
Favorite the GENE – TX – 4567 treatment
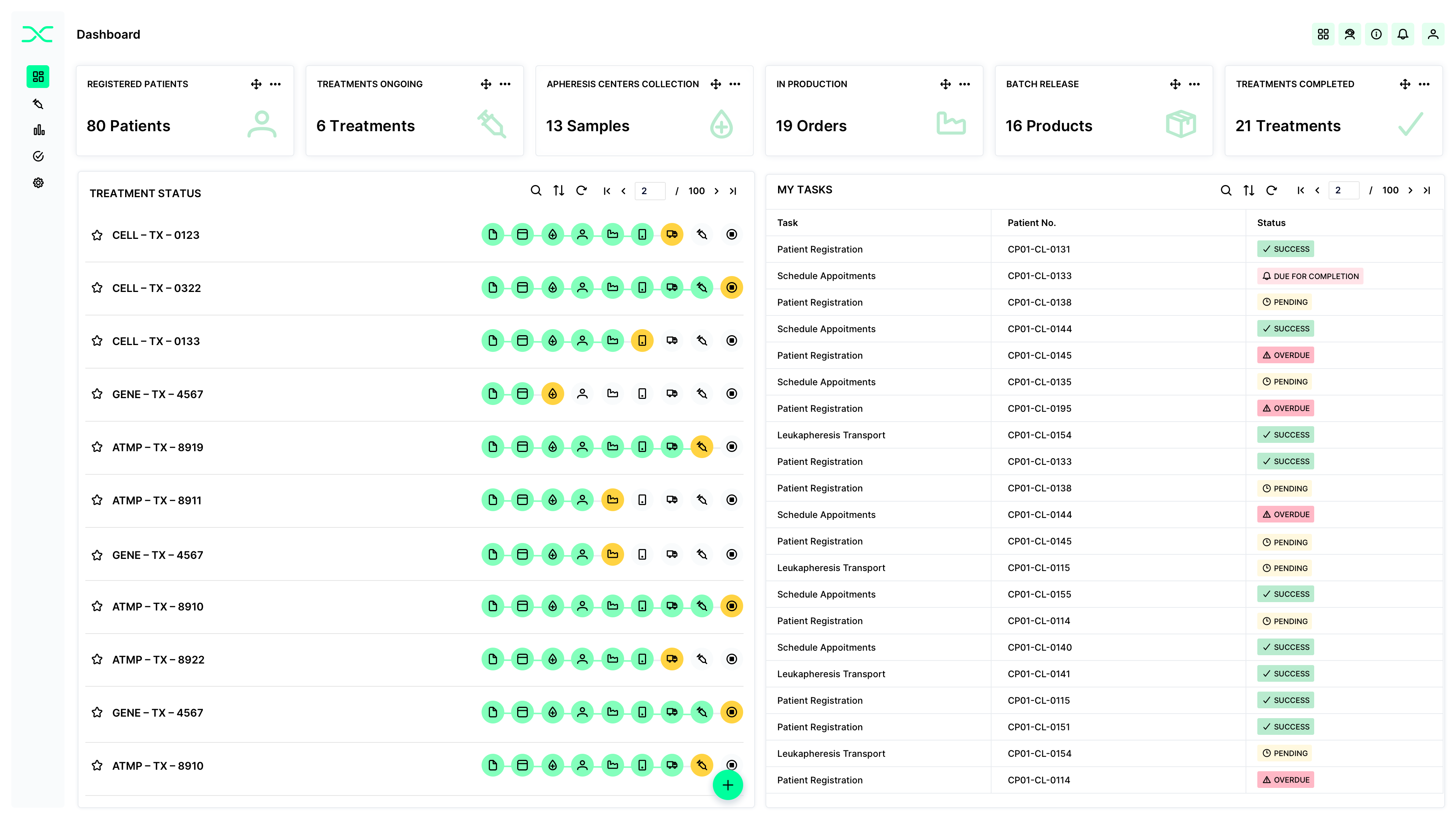click(x=97, y=394)
